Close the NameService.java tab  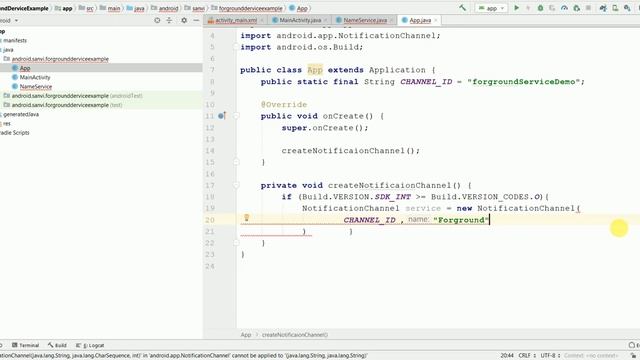391,20
